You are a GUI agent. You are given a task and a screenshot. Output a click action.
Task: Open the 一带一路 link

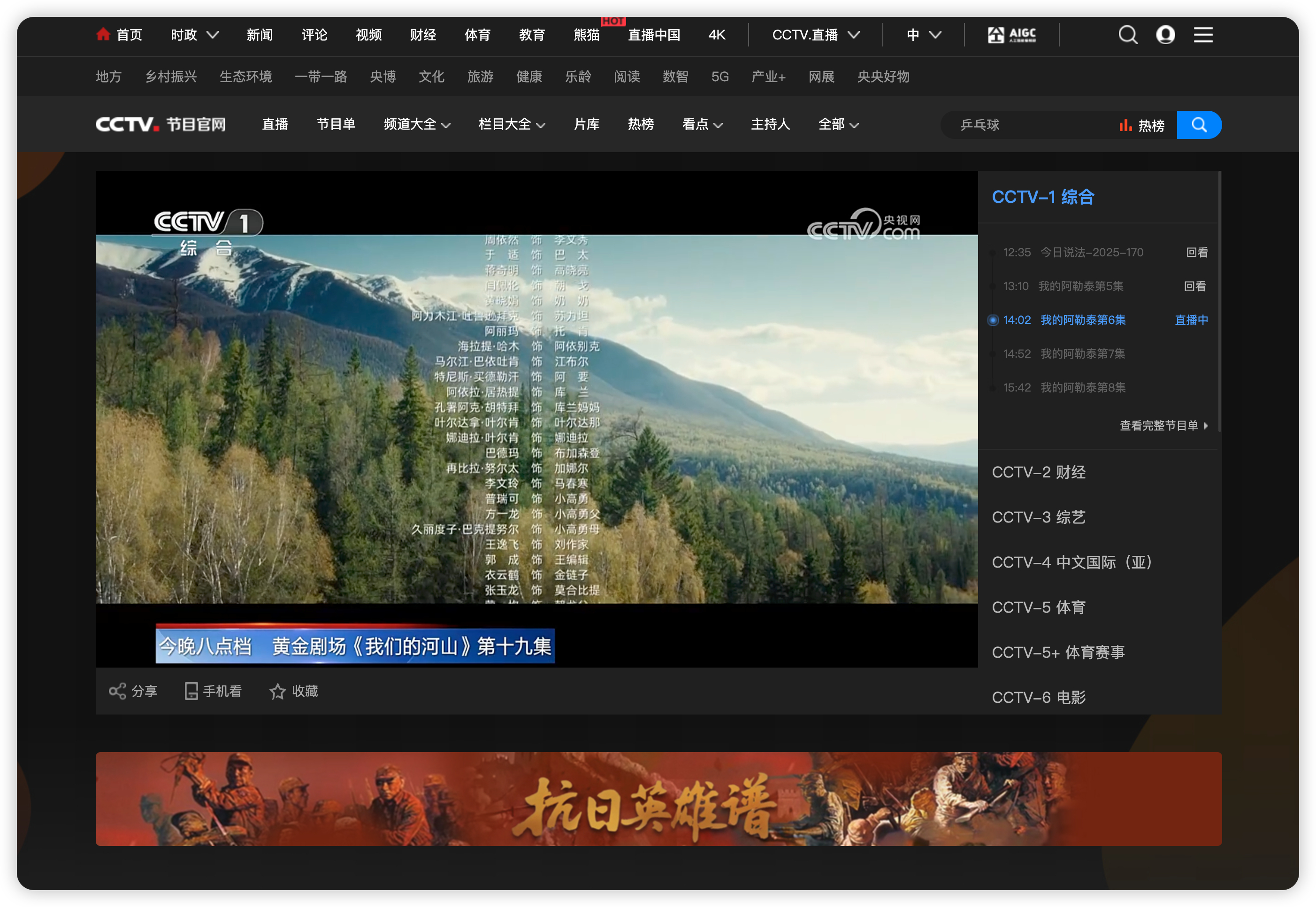(321, 77)
